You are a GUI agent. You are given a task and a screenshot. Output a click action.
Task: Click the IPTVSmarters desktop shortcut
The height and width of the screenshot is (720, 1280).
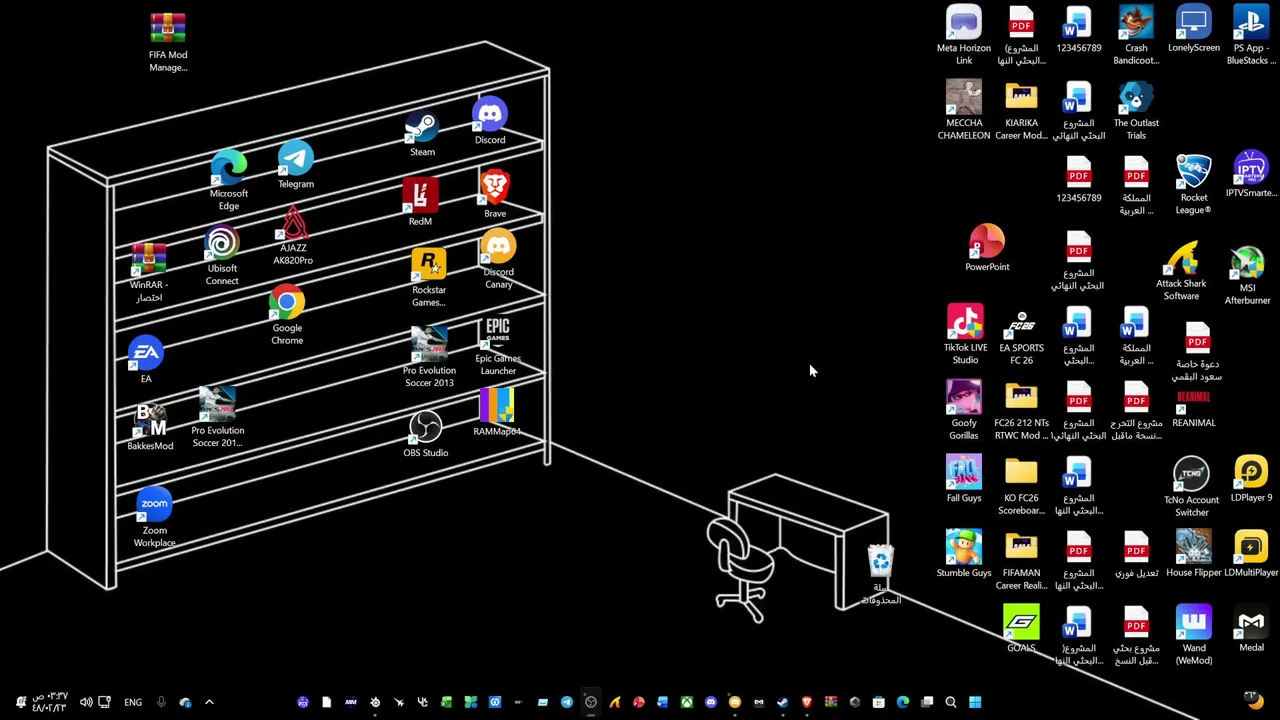coord(1251,175)
